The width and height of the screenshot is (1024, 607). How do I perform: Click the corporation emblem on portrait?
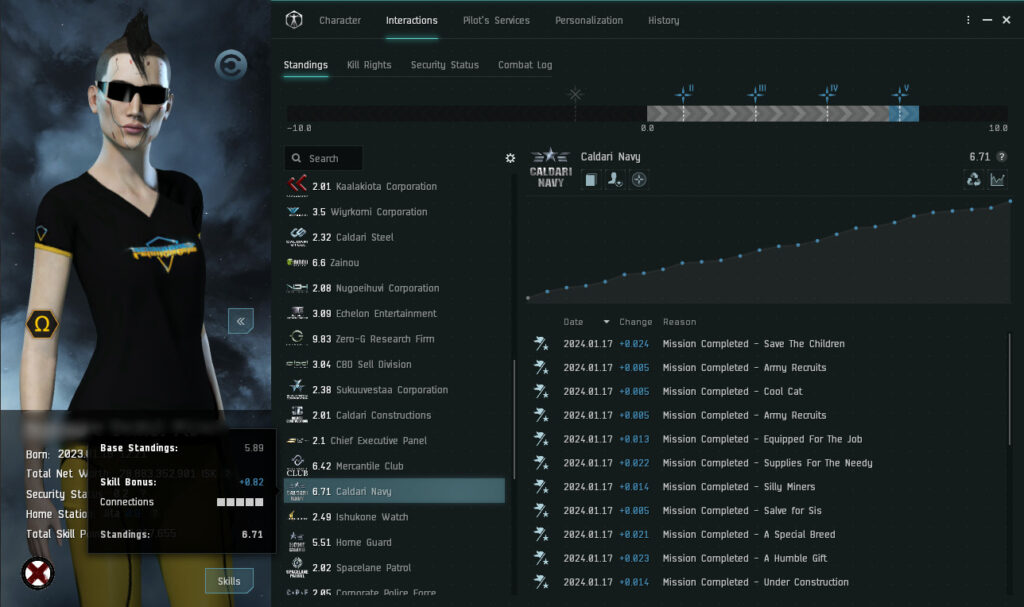(231, 65)
